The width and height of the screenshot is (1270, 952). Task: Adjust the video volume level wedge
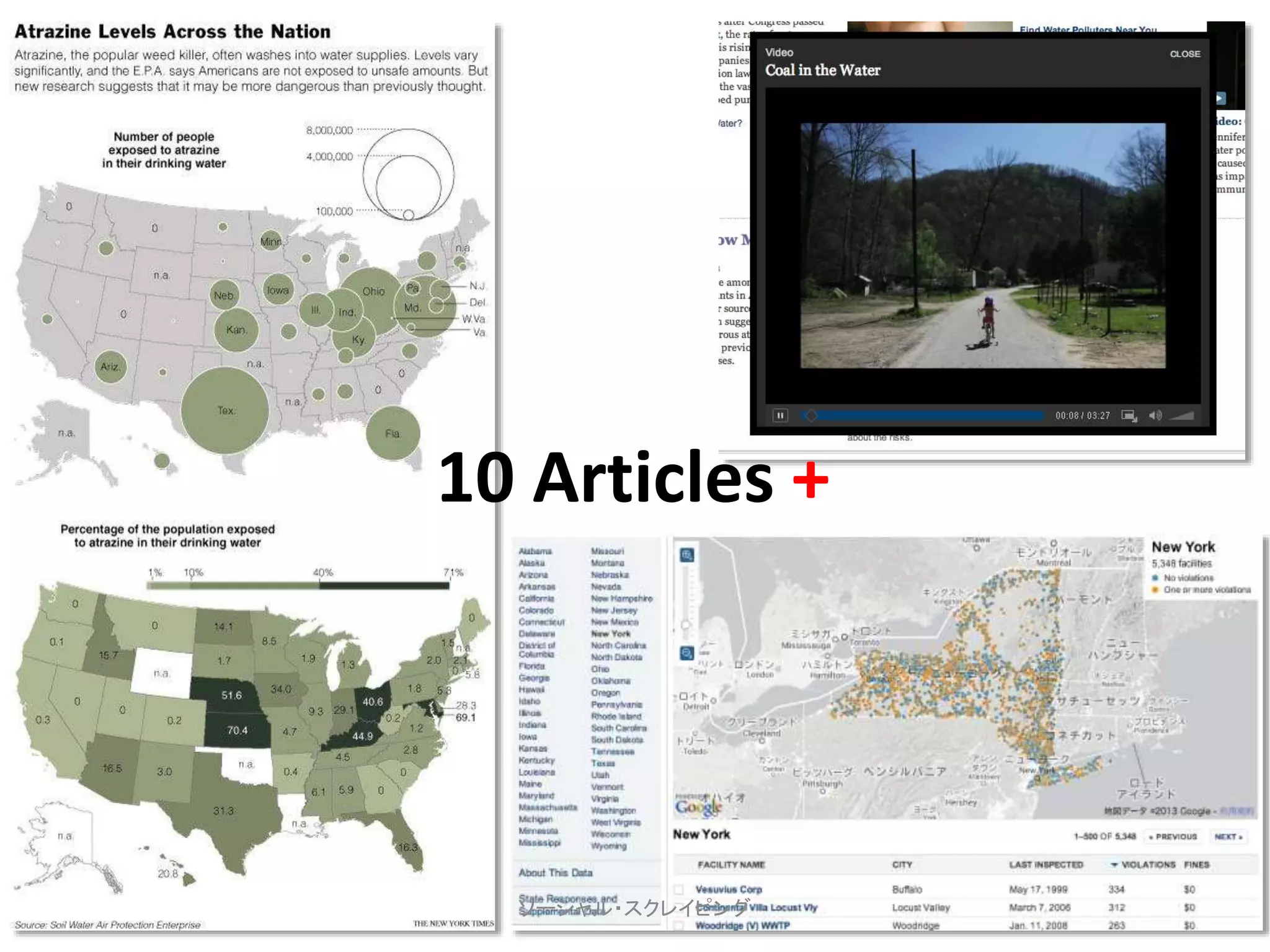pyautogui.click(x=1182, y=416)
